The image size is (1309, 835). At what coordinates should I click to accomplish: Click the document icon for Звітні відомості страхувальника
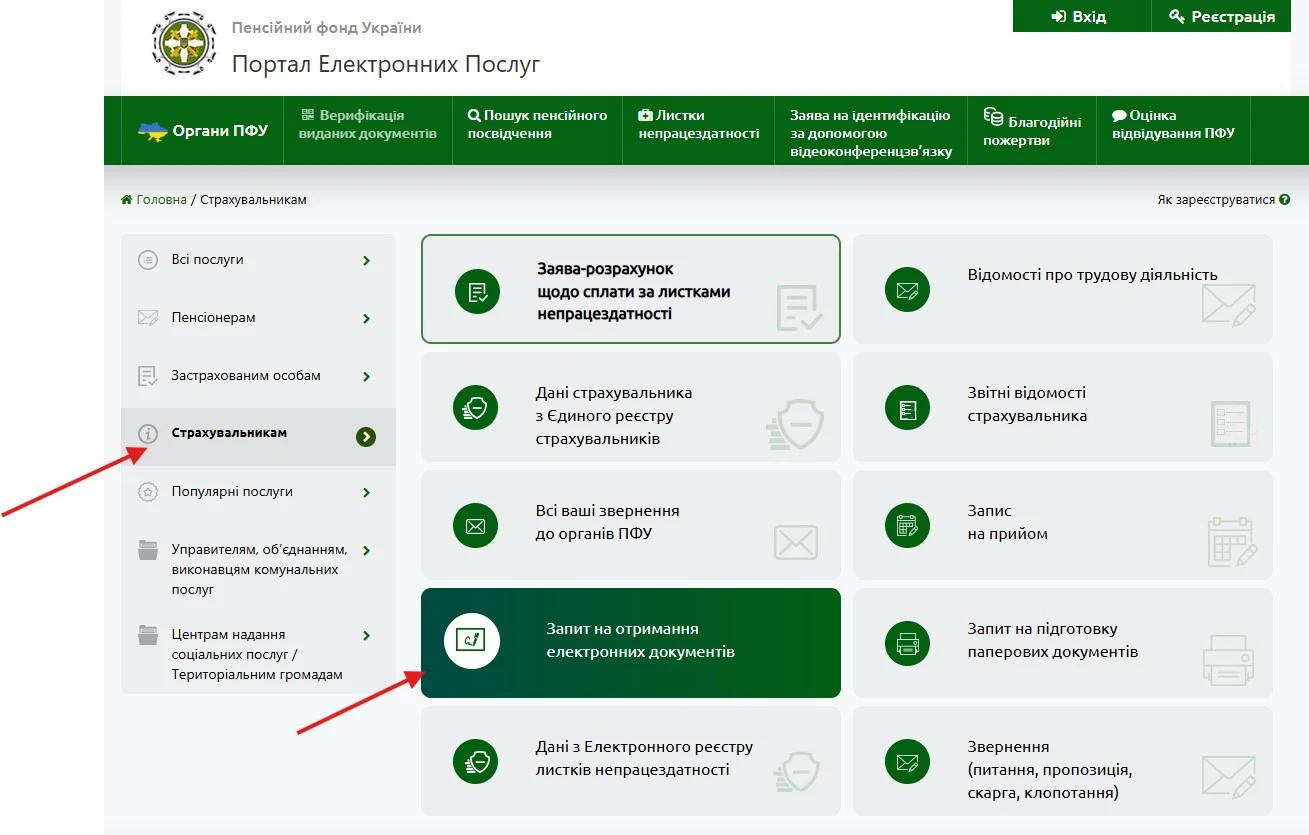point(907,407)
